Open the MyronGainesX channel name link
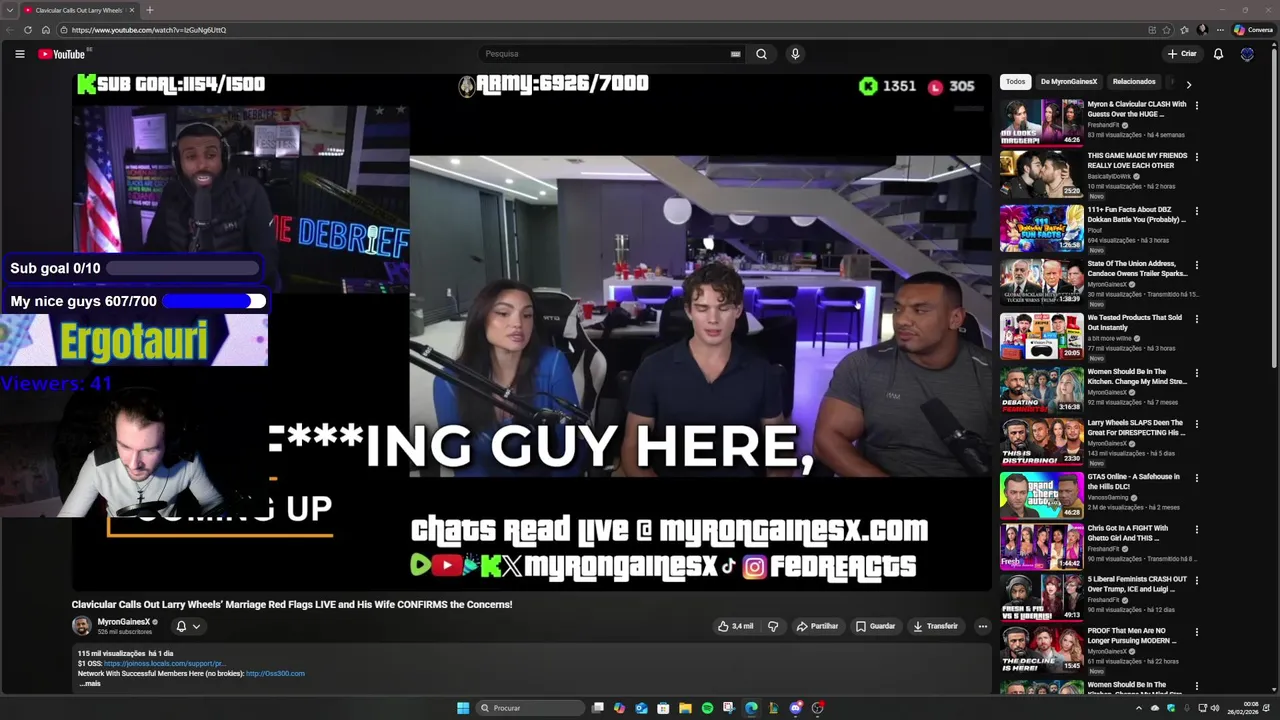This screenshot has height=720, width=1280. coord(123,622)
